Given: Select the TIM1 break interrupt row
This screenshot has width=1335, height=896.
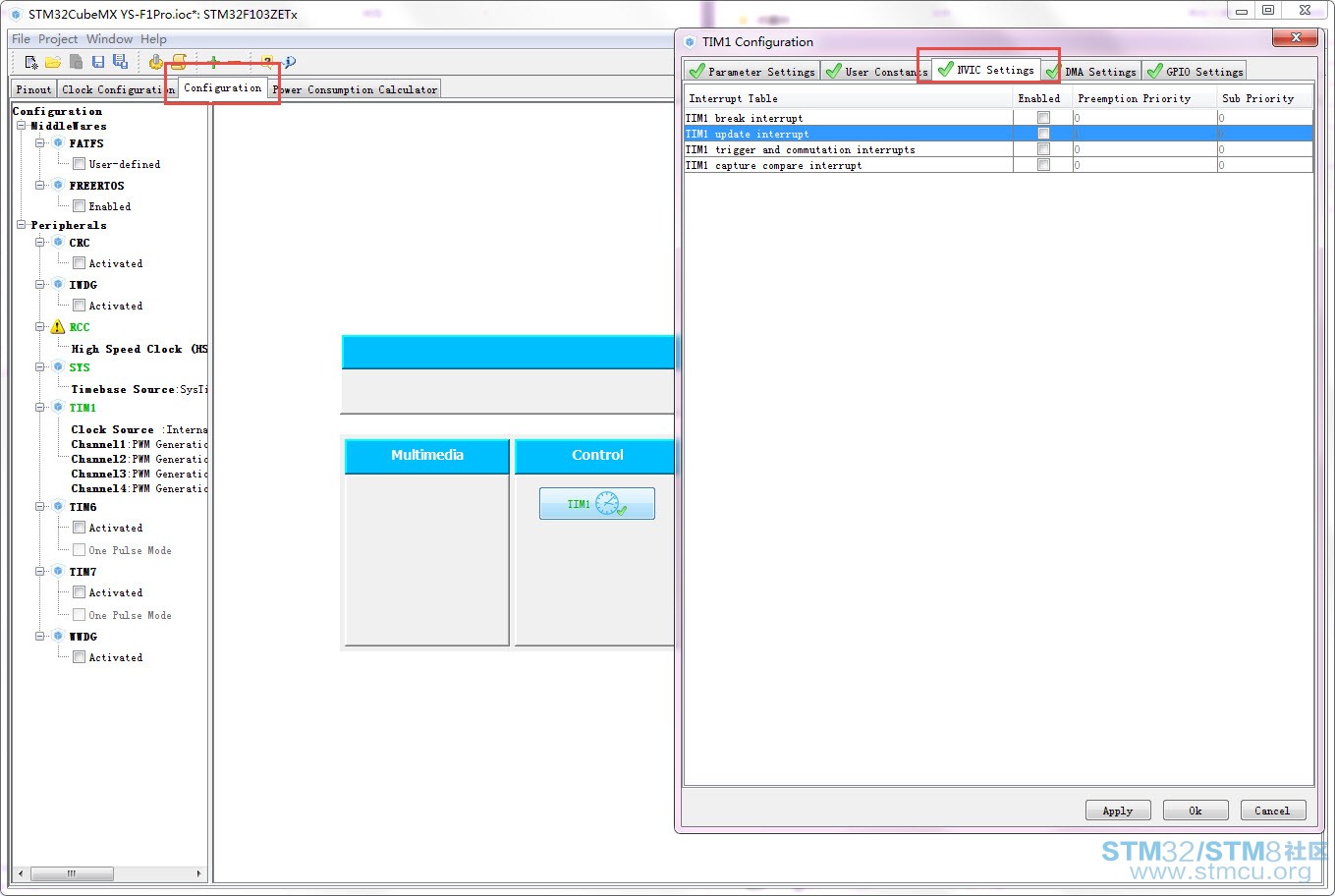Looking at the screenshot, I should [998, 118].
